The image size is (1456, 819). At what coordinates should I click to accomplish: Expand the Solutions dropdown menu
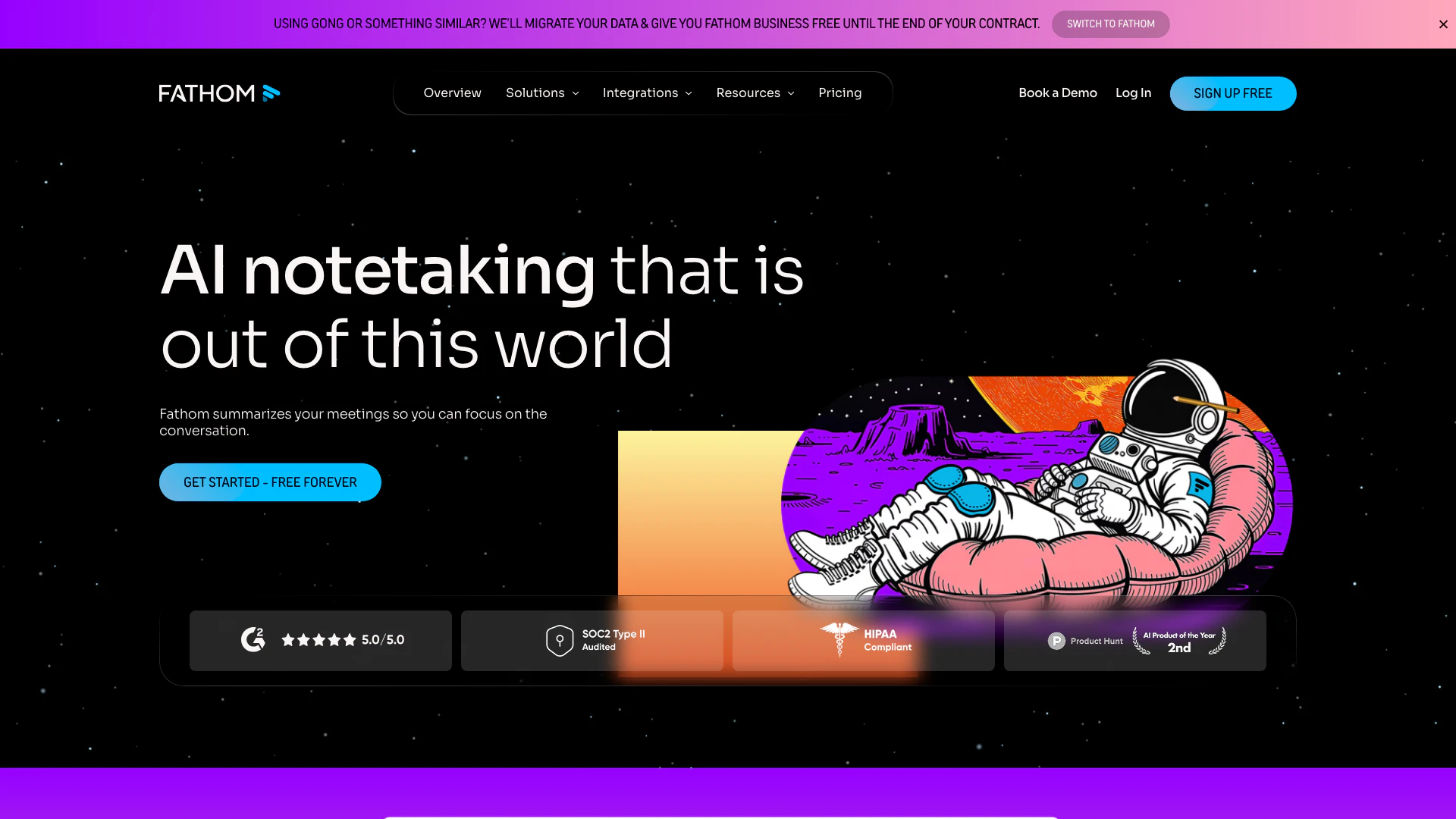point(542,93)
